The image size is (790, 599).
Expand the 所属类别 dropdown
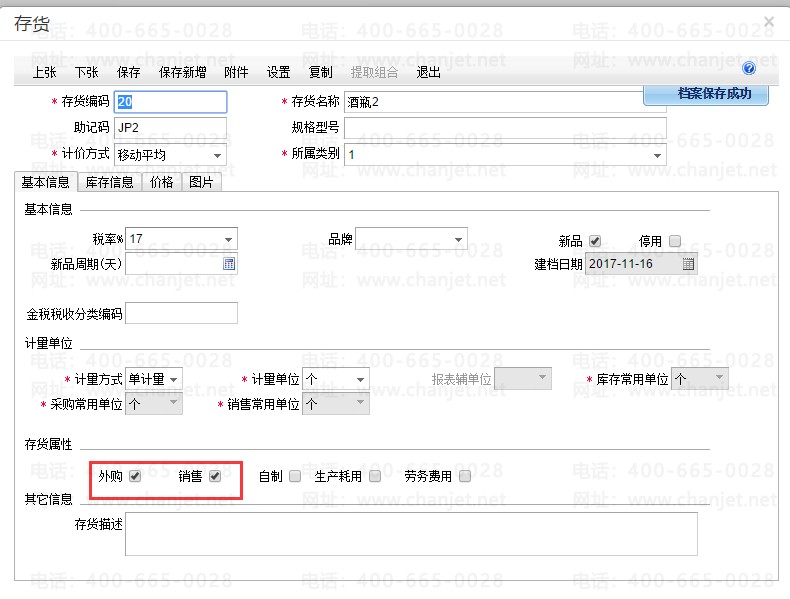pos(657,155)
